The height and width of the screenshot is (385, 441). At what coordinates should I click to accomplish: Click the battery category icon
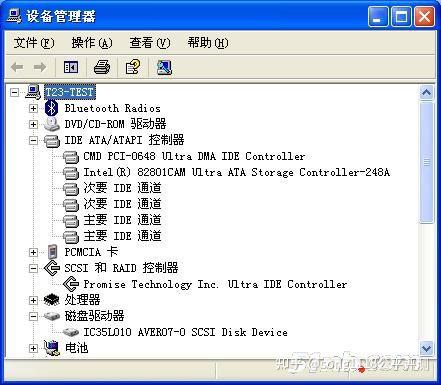pos(52,348)
